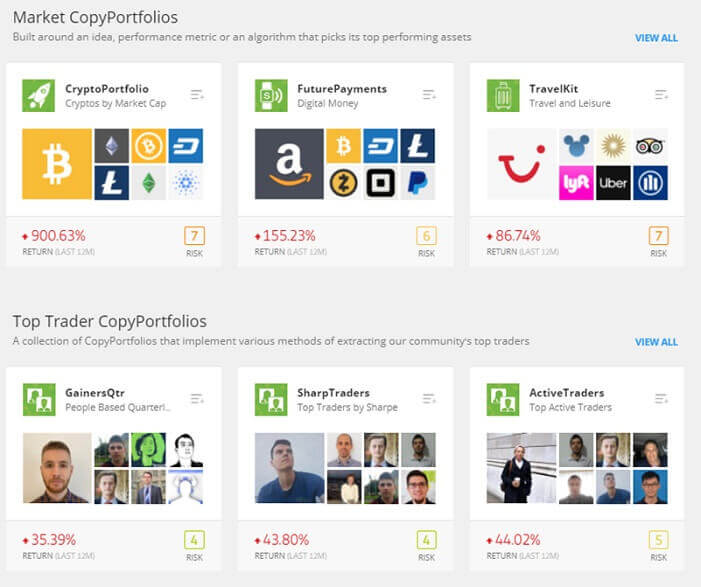Click the GainersQtr people icon
The height and width of the screenshot is (587, 701).
point(39,400)
